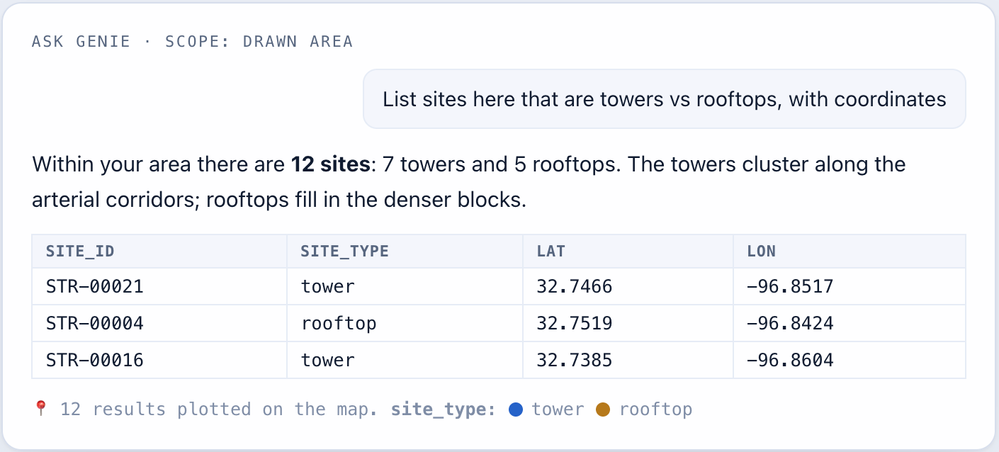Screen dimensions: 999x452
Task: Click the red map pin icon
Action: (x=41, y=409)
